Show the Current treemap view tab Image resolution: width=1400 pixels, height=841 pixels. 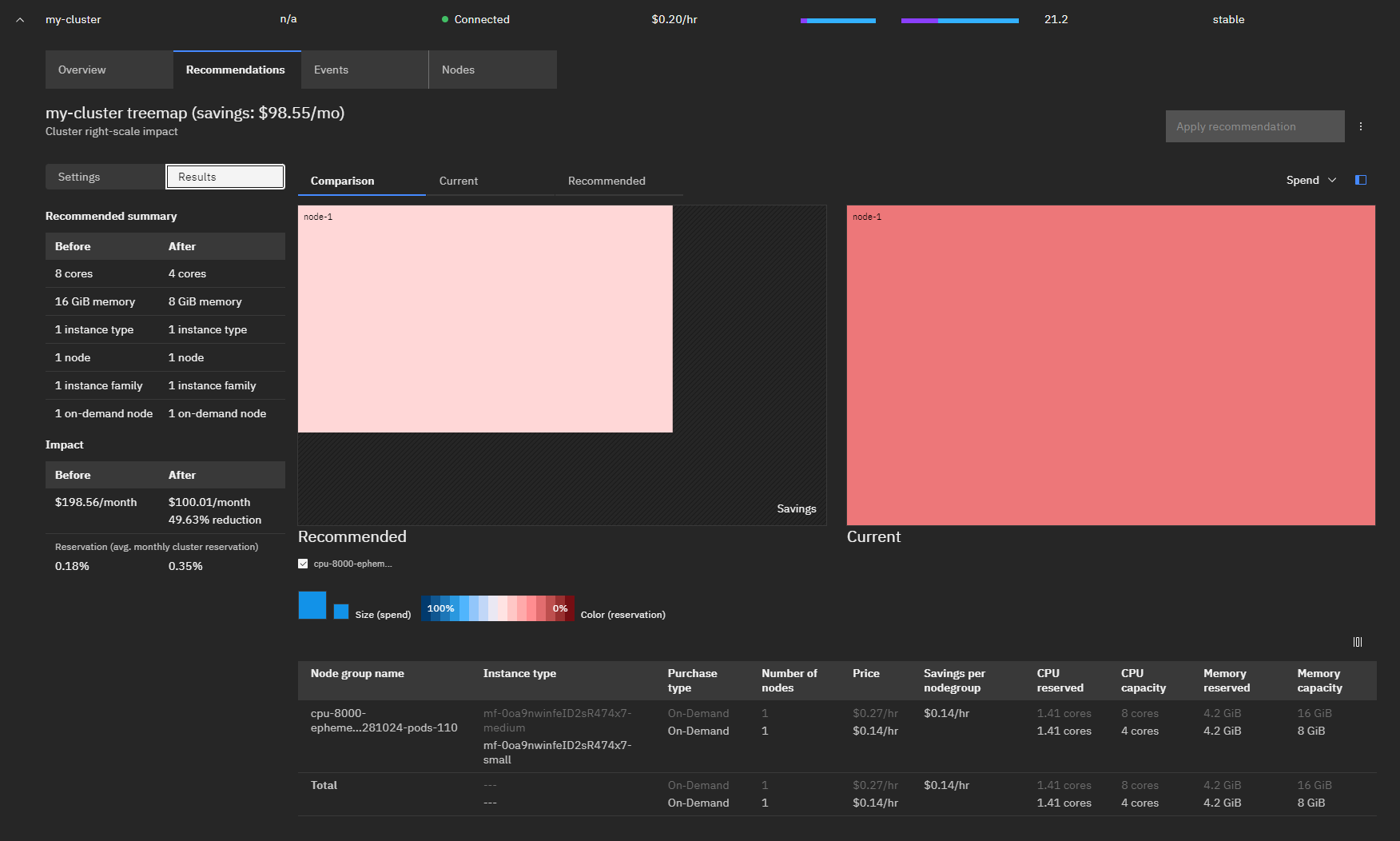coord(459,181)
